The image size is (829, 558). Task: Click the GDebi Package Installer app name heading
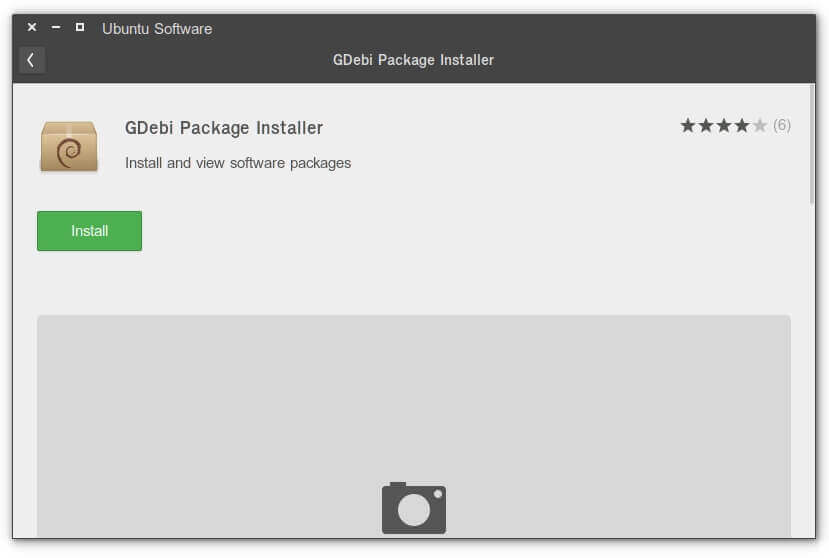click(x=224, y=128)
